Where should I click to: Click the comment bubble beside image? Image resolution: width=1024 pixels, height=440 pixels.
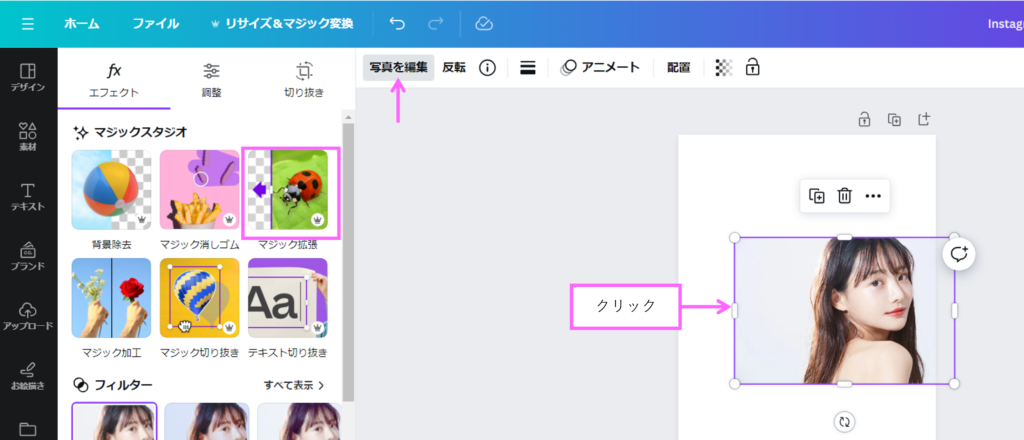(x=958, y=254)
